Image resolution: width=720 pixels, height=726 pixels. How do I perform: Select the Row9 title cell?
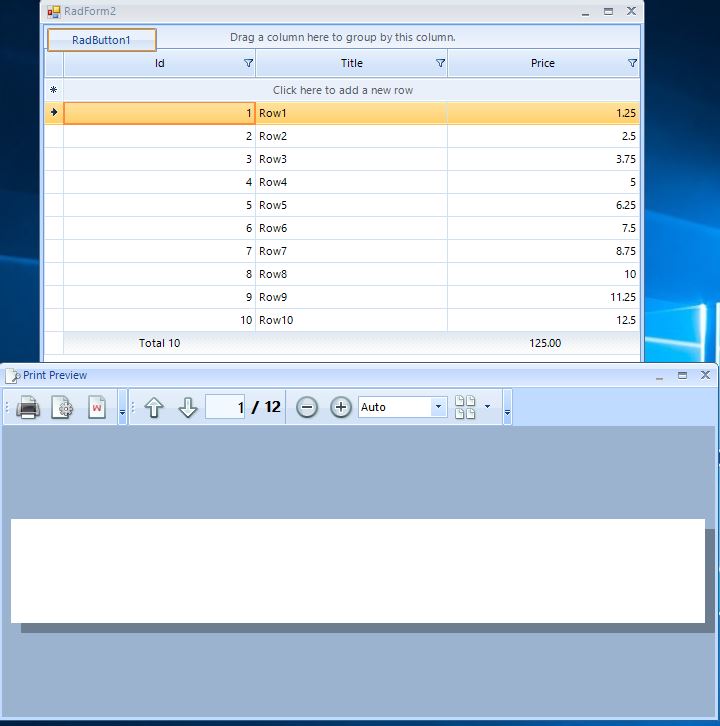coord(351,297)
